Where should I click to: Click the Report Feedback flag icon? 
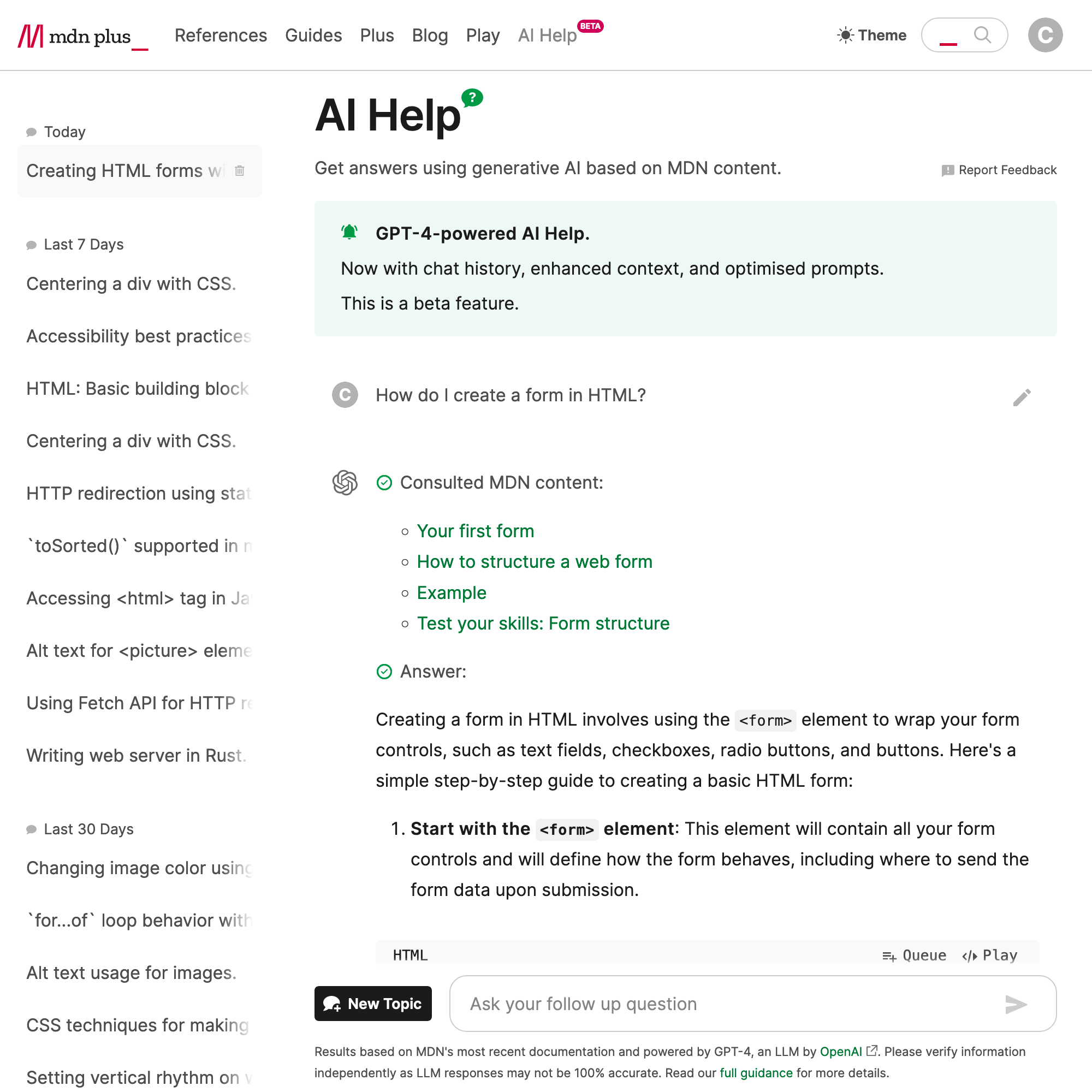point(947,170)
